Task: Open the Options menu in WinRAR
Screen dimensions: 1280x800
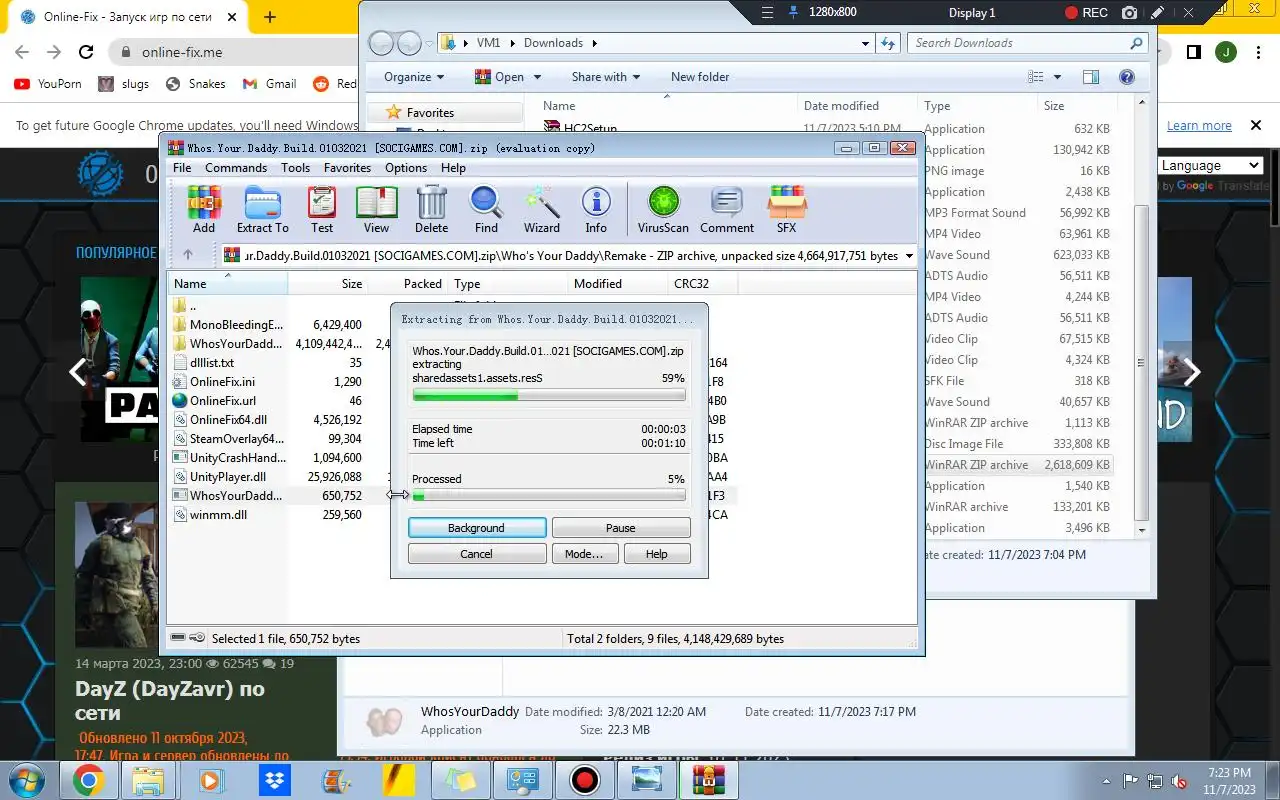Action: coord(406,168)
